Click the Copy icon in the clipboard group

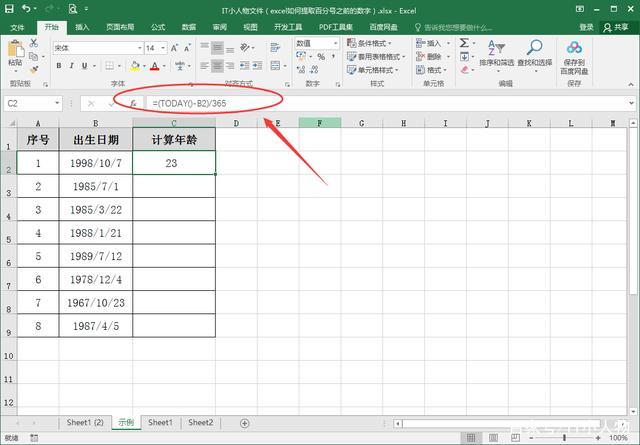point(33,56)
